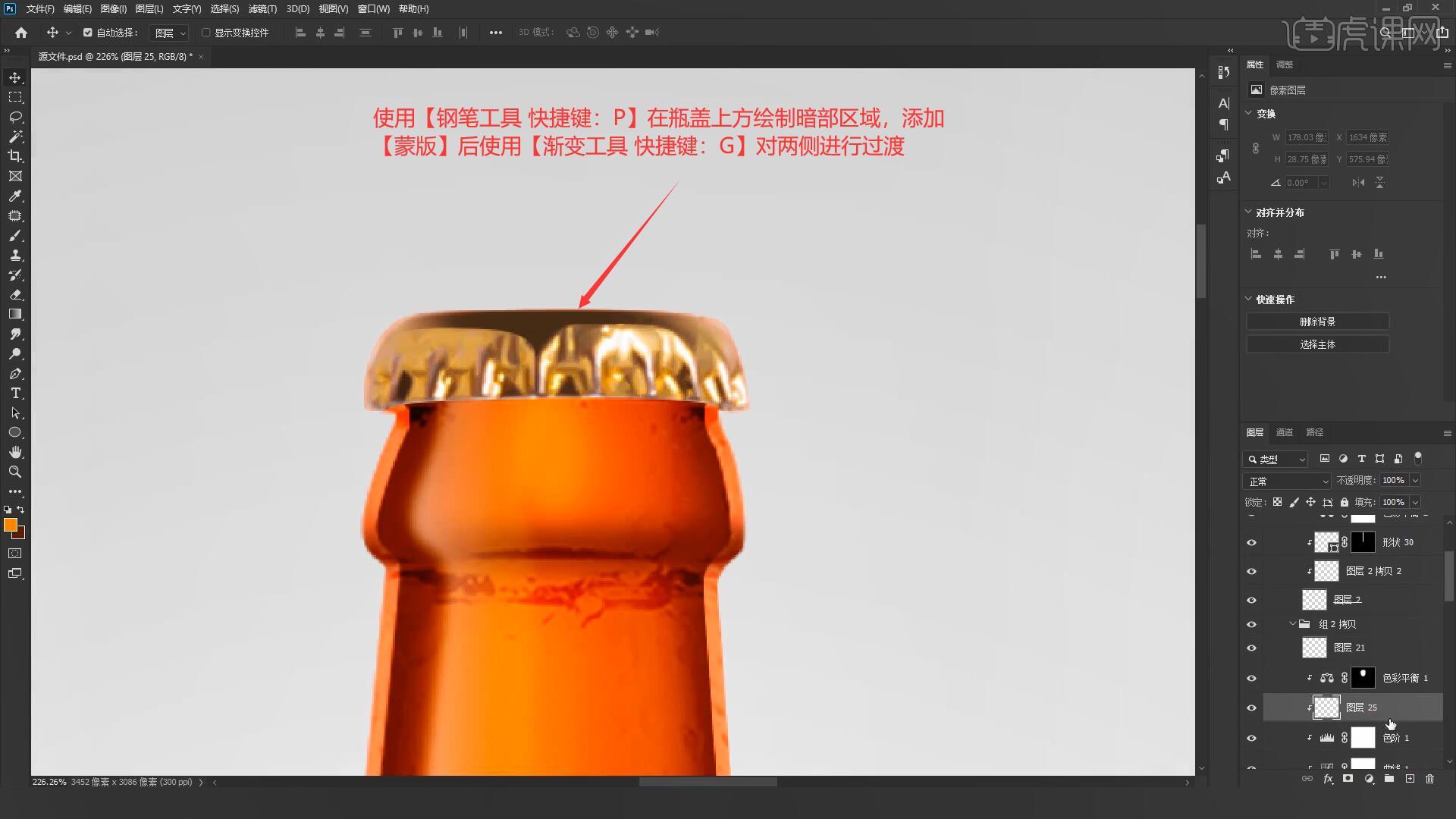
Task: Open the blend mode 正常 dropdown
Action: tap(1287, 482)
